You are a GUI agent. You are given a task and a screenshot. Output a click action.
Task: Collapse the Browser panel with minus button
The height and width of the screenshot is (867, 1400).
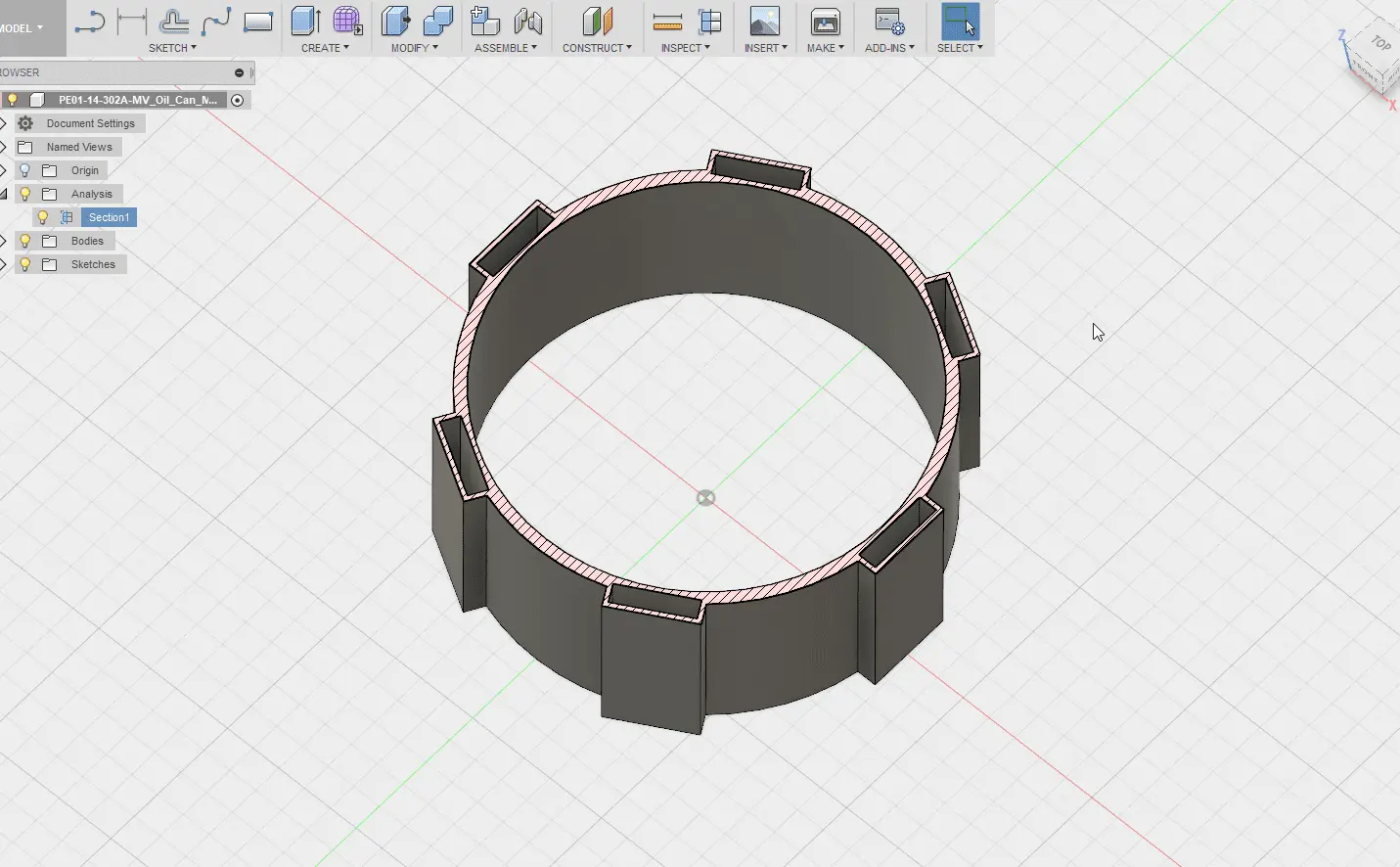pos(239,72)
